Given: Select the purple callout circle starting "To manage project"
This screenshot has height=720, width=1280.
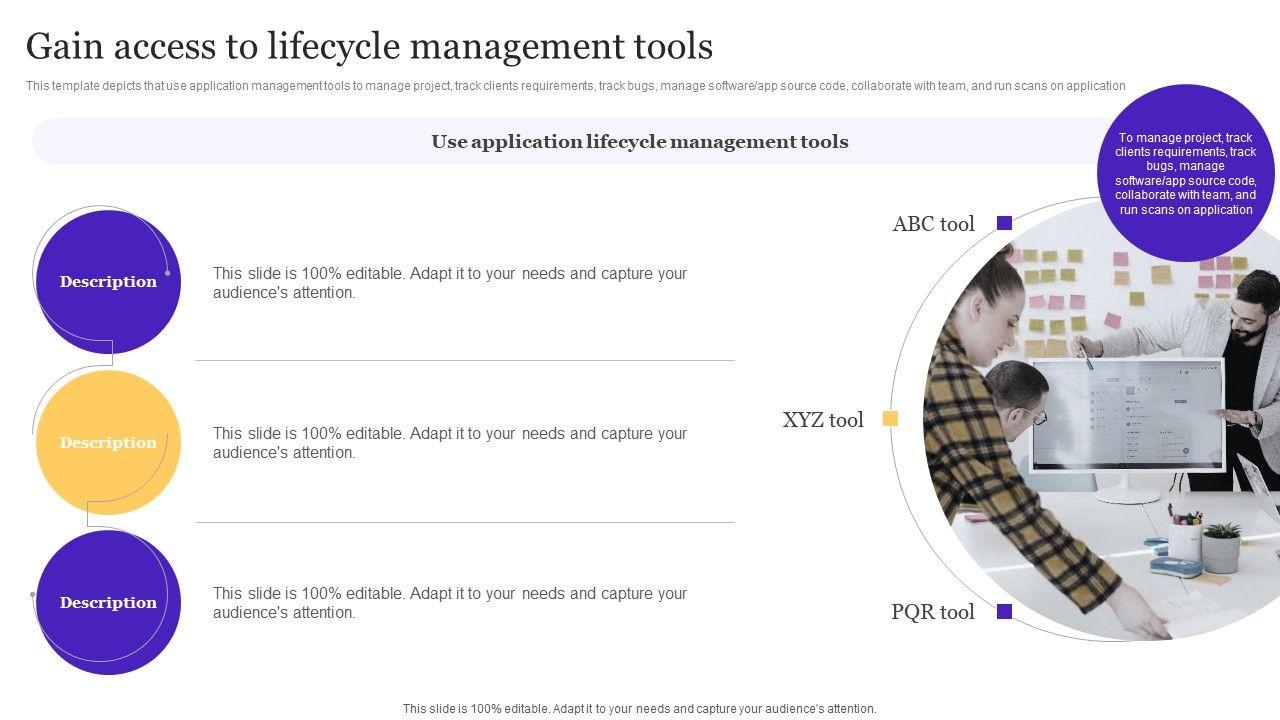Looking at the screenshot, I should [x=1186, y=173].
